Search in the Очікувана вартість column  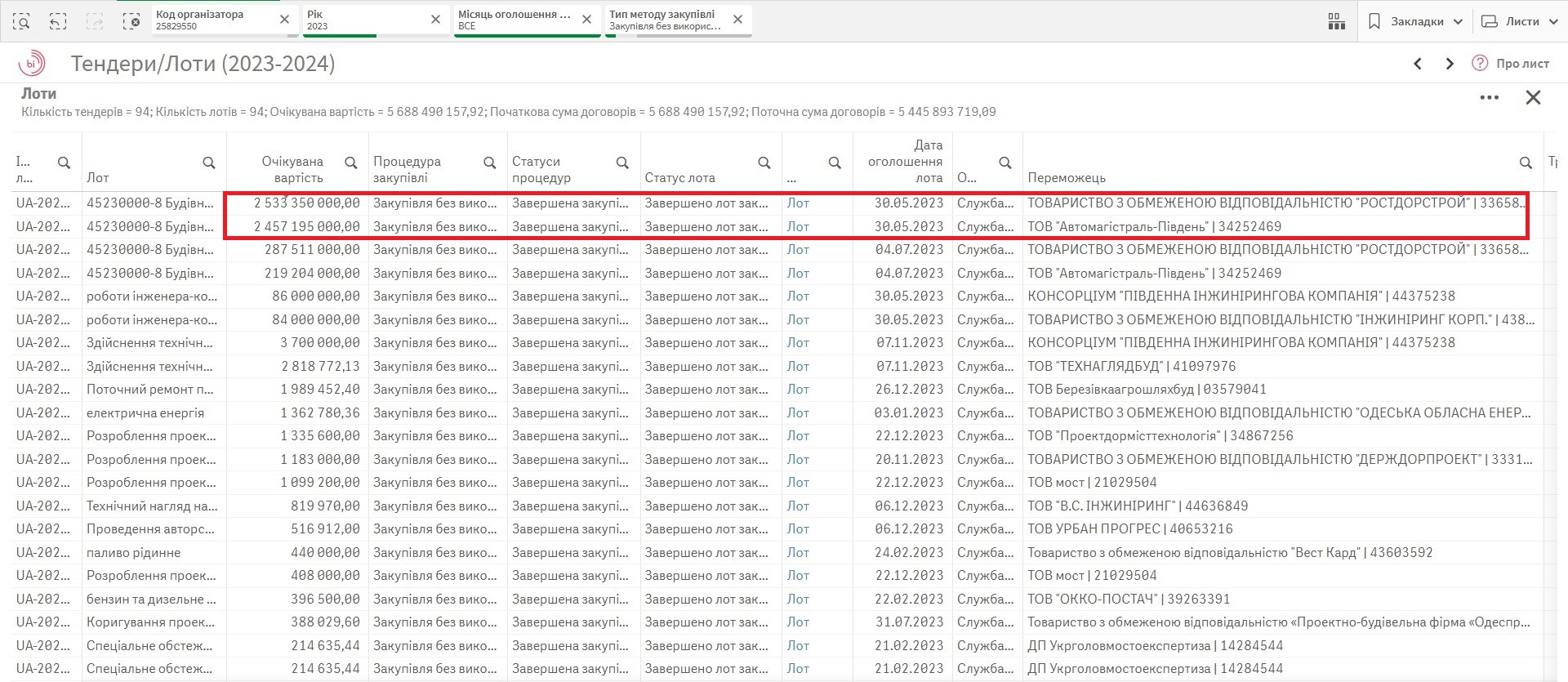351,163
